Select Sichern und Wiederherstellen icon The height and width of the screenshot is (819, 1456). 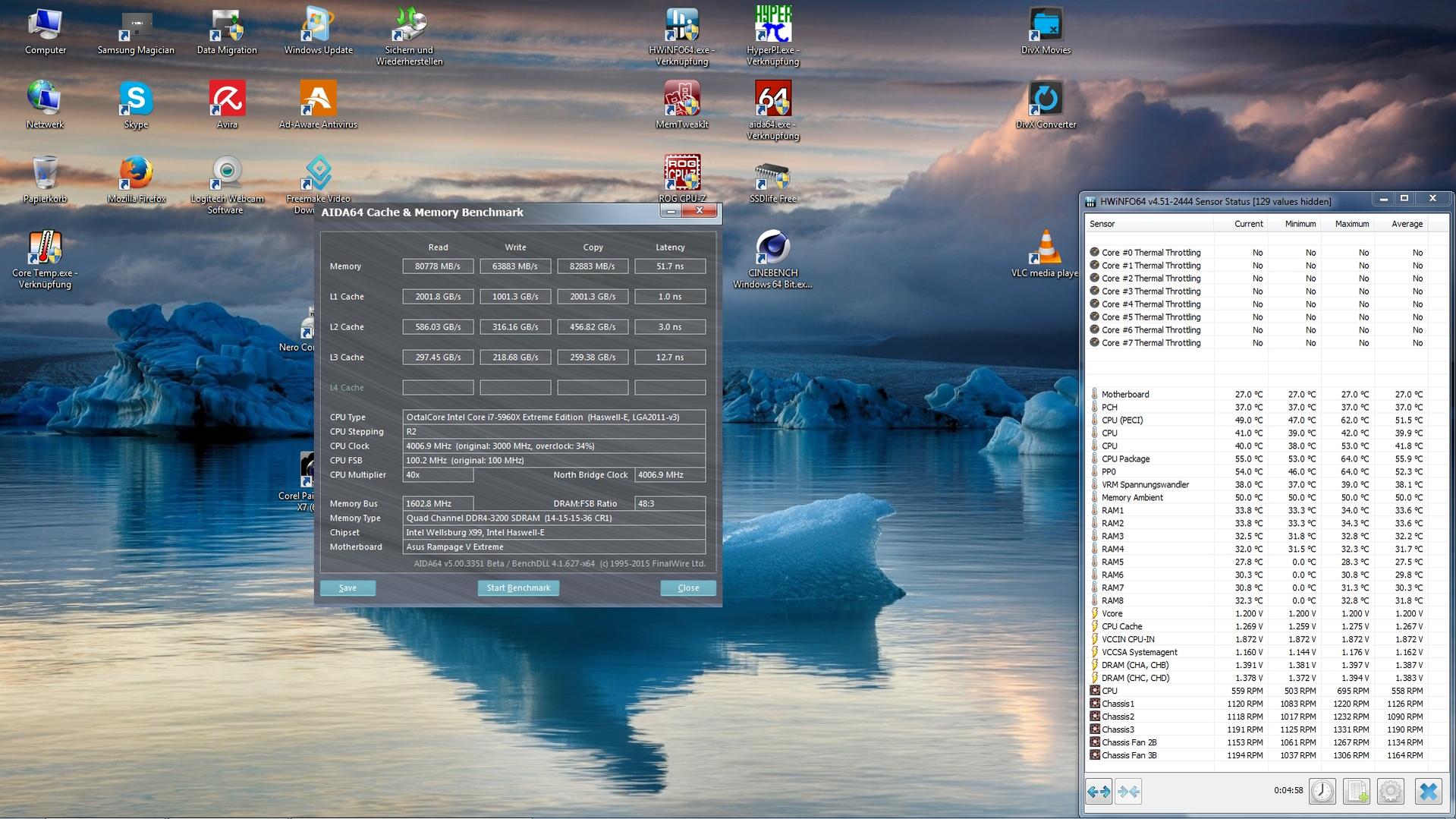pos(409,36)
